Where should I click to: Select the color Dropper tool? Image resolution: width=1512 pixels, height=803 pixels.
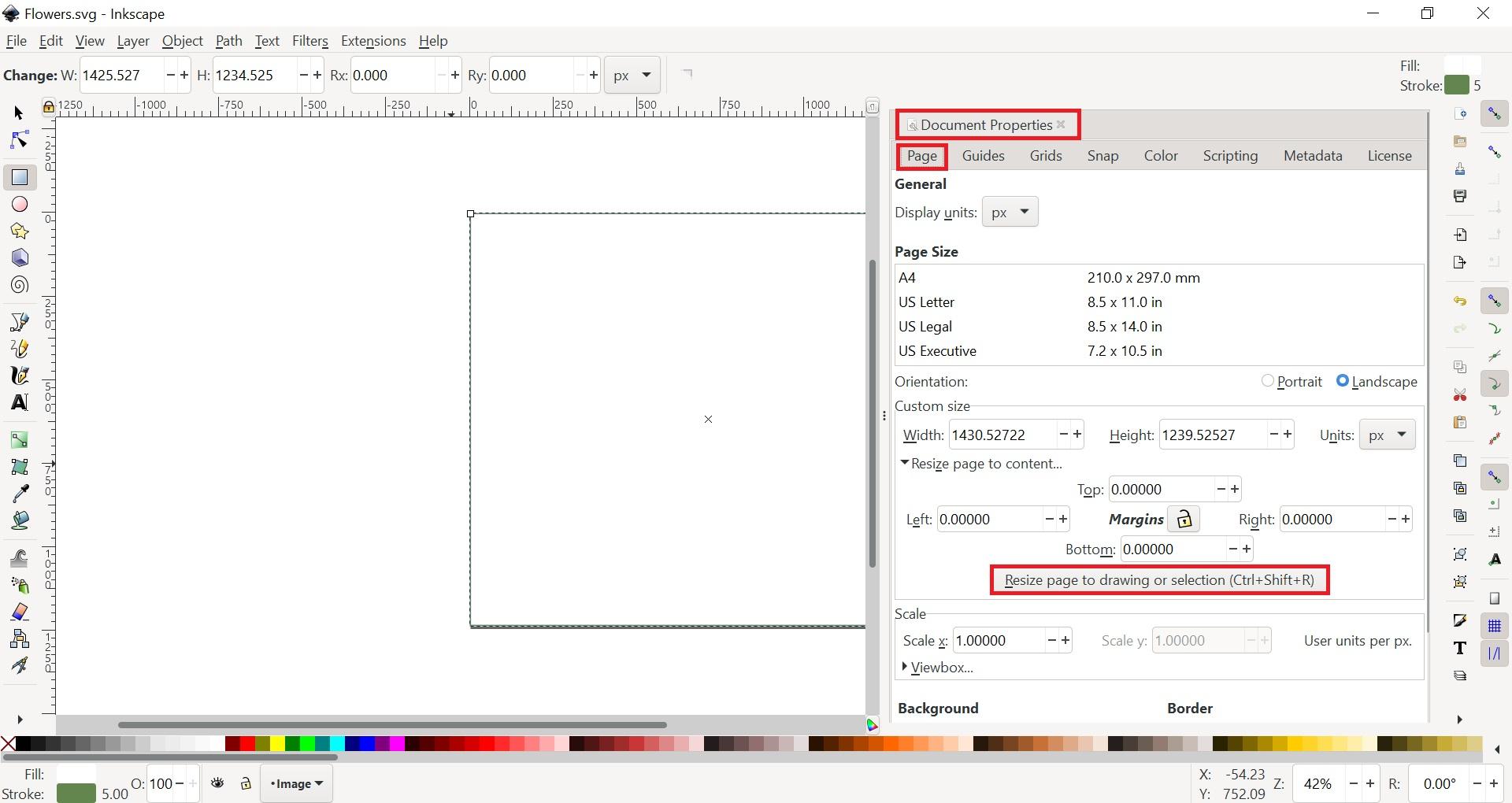tap(19, 494)
